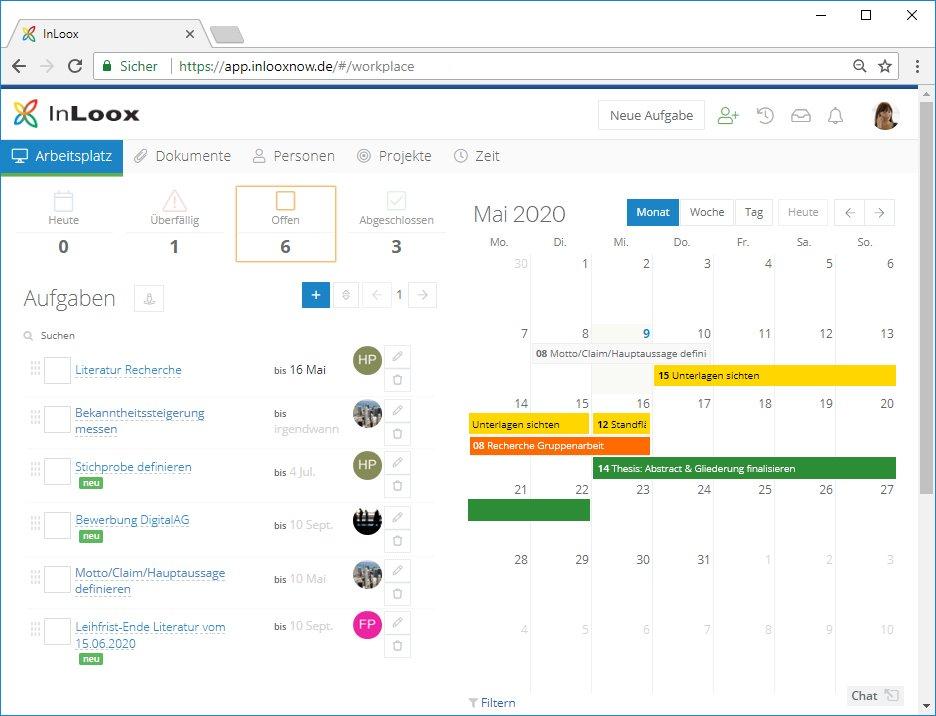936x716 pixels.
Task: Select the Heute task filter tile
Action: tap(63, 224)
